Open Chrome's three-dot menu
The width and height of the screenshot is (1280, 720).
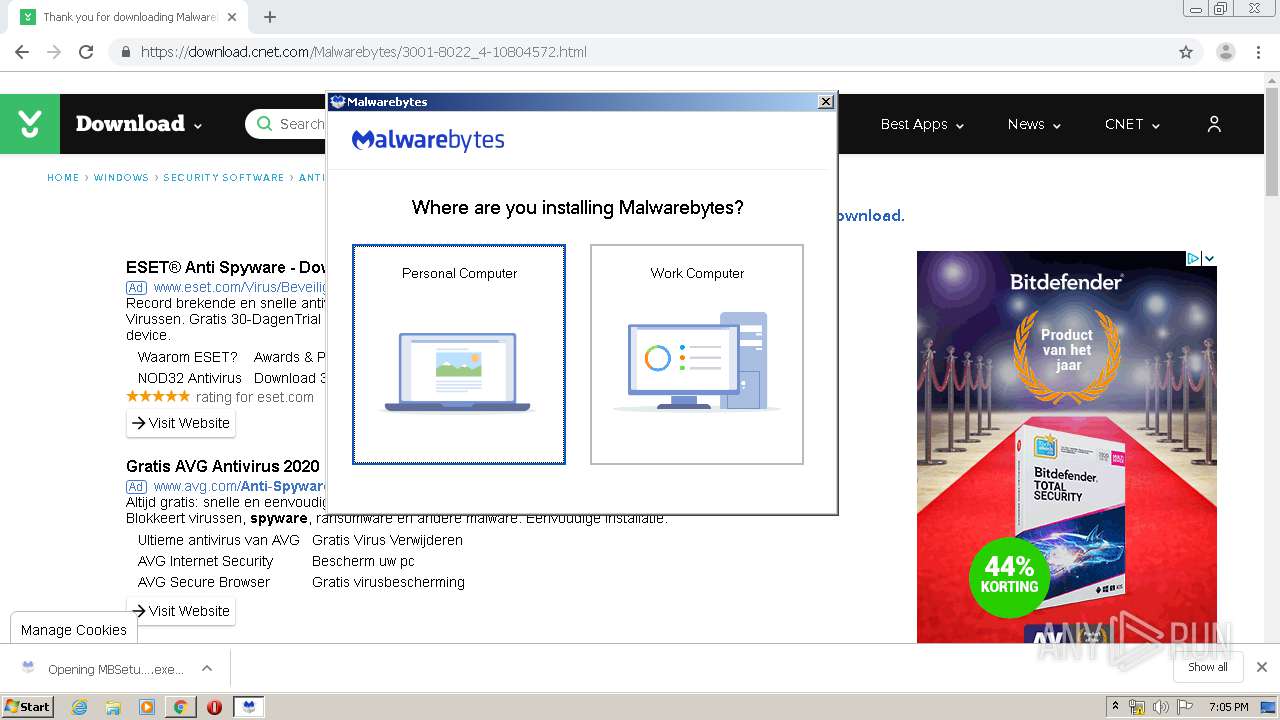point(1259,52)
